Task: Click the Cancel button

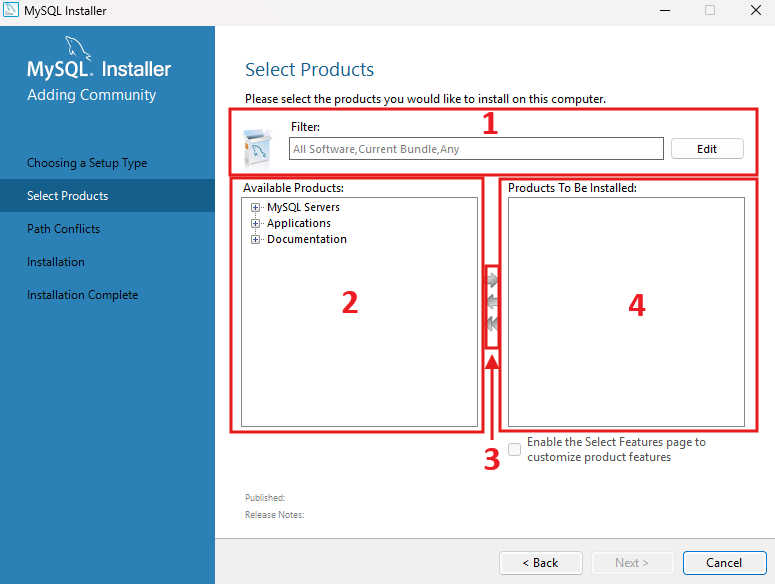Action: (x=725, y=563)
